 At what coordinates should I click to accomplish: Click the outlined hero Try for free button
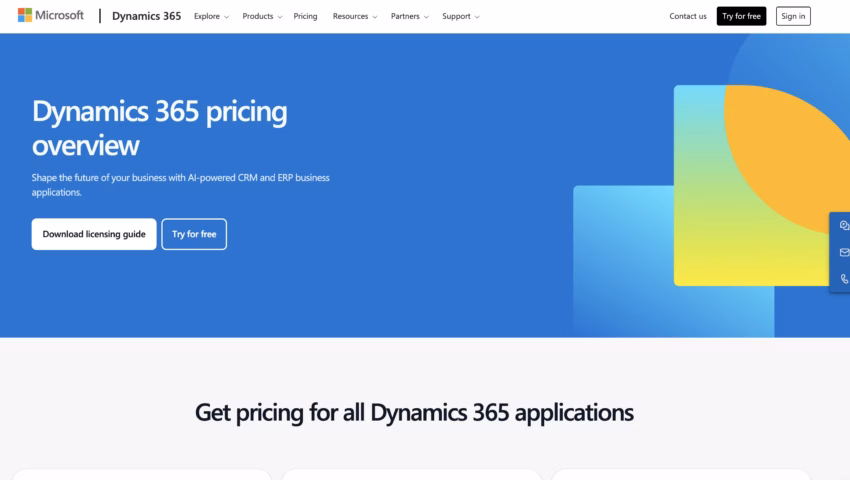pyautogui.click(x=194, y=234)
